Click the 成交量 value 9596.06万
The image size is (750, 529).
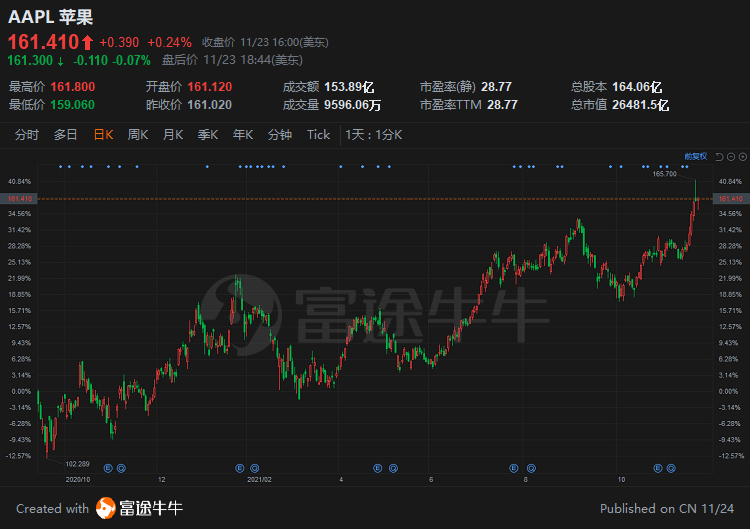353,105
